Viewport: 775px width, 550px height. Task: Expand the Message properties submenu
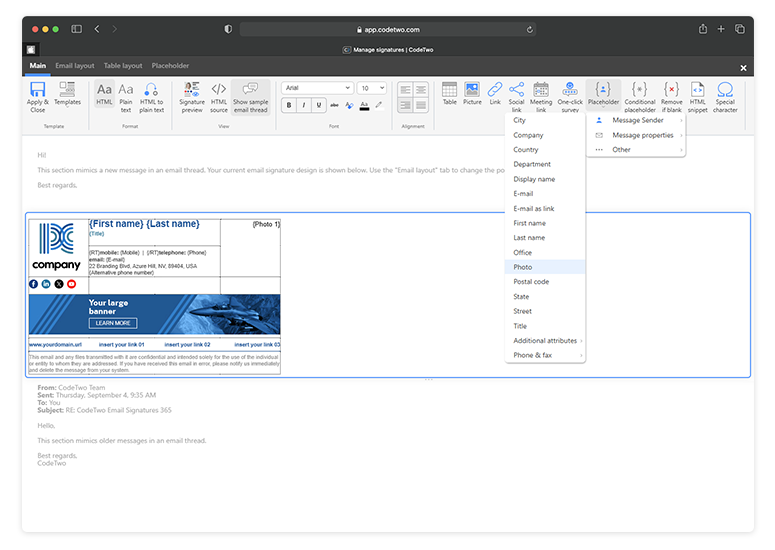(638, 135)
